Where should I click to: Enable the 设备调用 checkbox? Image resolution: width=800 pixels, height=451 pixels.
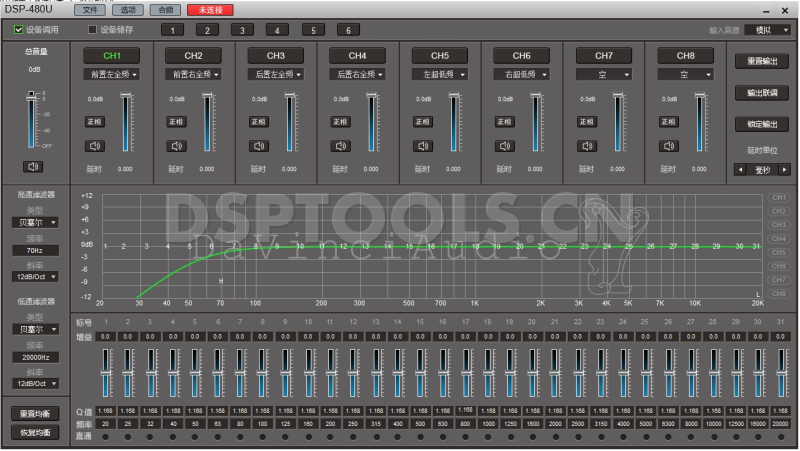pos(18,30)
